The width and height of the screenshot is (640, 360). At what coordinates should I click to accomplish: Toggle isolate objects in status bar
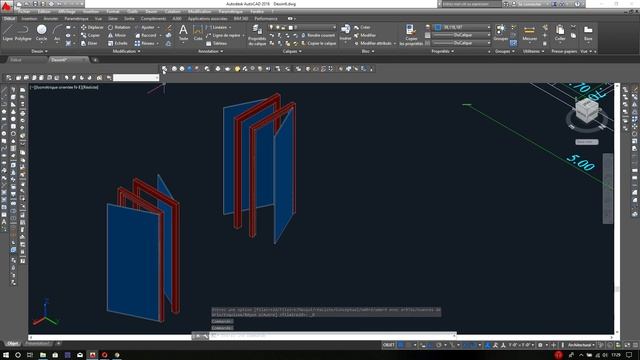coord(610,345)
